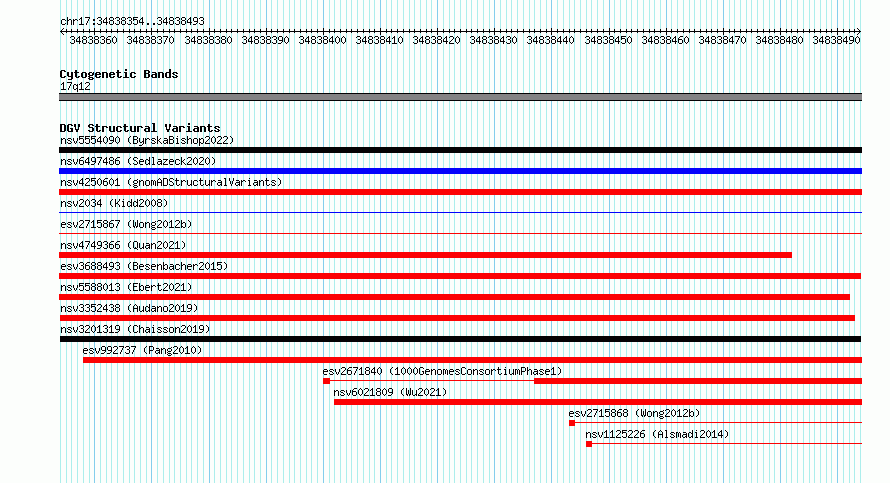Click ruler position 34838460
The image size is (890, 483).
(x=665, y=40)
